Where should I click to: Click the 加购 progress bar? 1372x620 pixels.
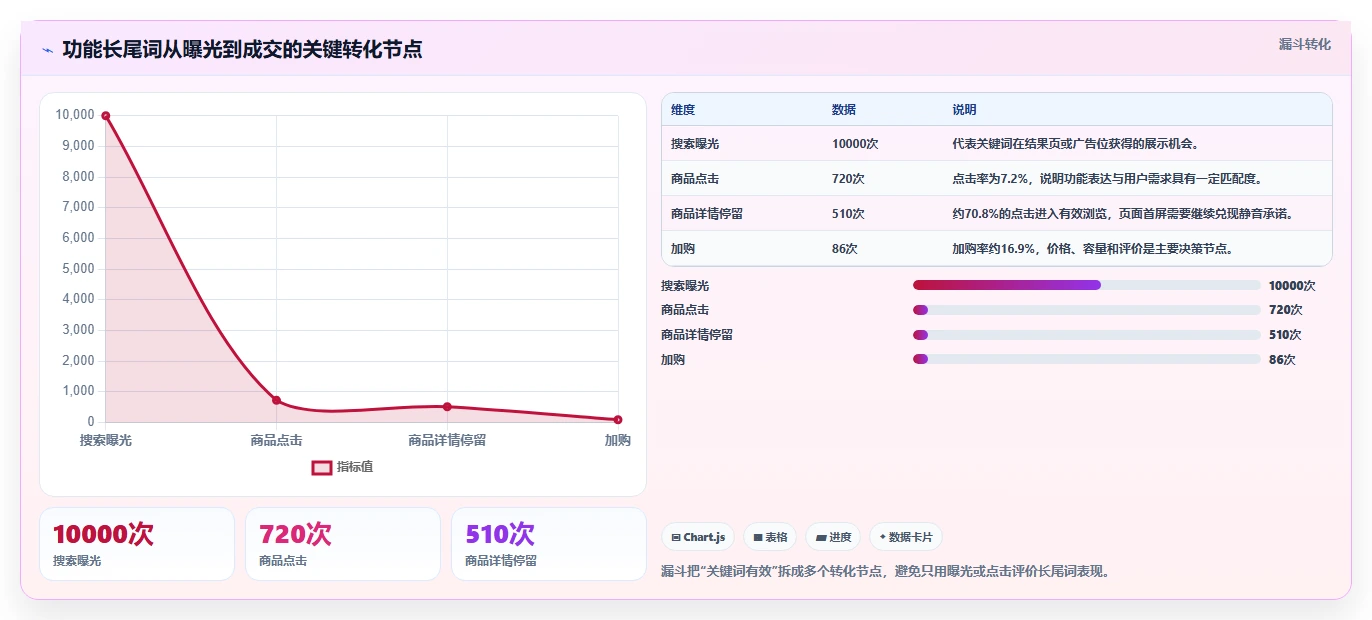click(x=1086, y=359)
